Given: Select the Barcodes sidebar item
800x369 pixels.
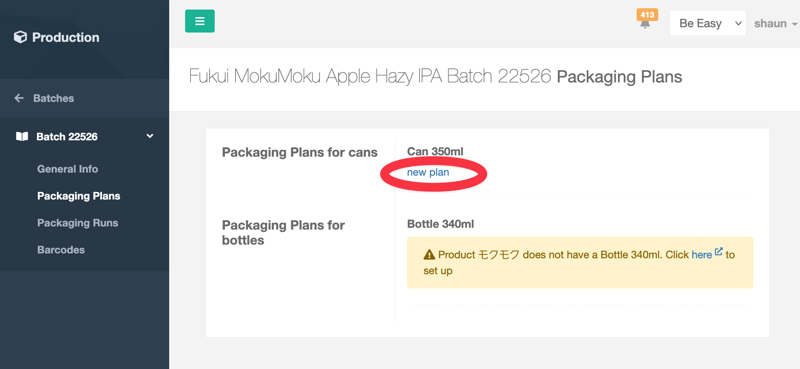Looking at the screenshot, I should (61, 250).
